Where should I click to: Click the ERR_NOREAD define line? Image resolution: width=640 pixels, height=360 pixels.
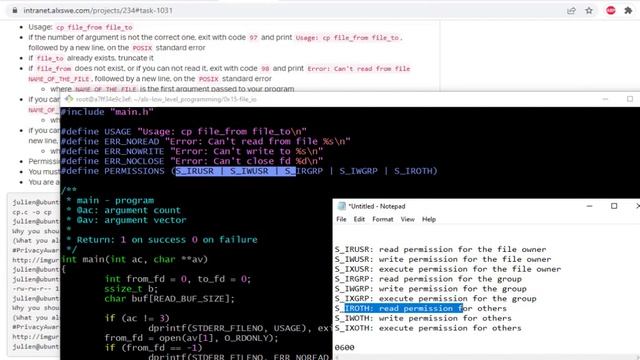[x=206, y=141]
